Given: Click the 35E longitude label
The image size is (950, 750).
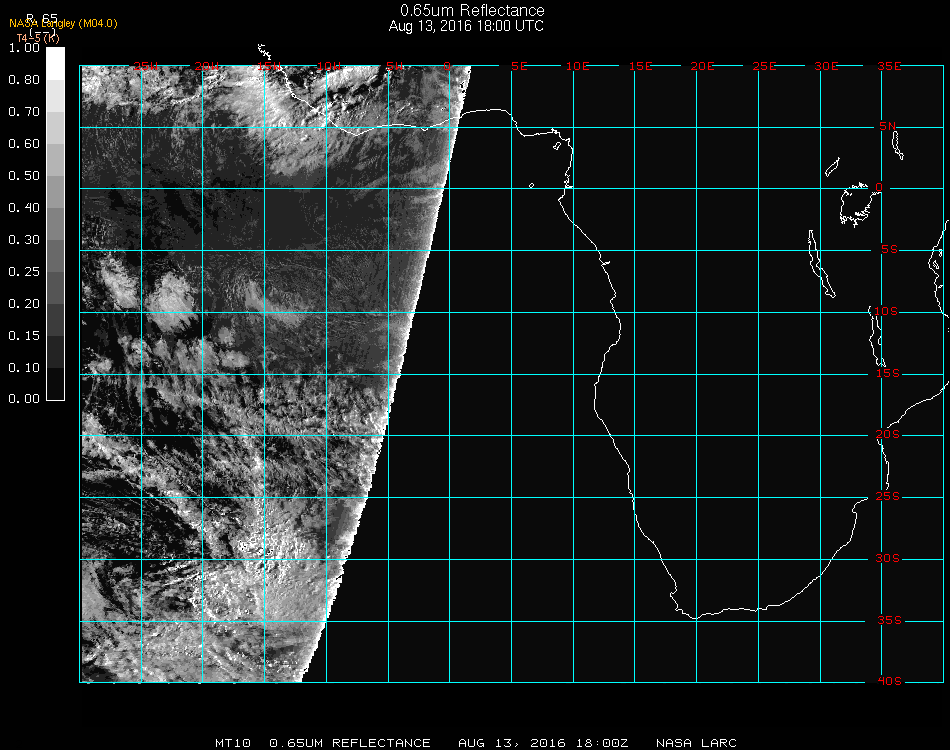Looking at the screenshot, I should pos(890,66).
